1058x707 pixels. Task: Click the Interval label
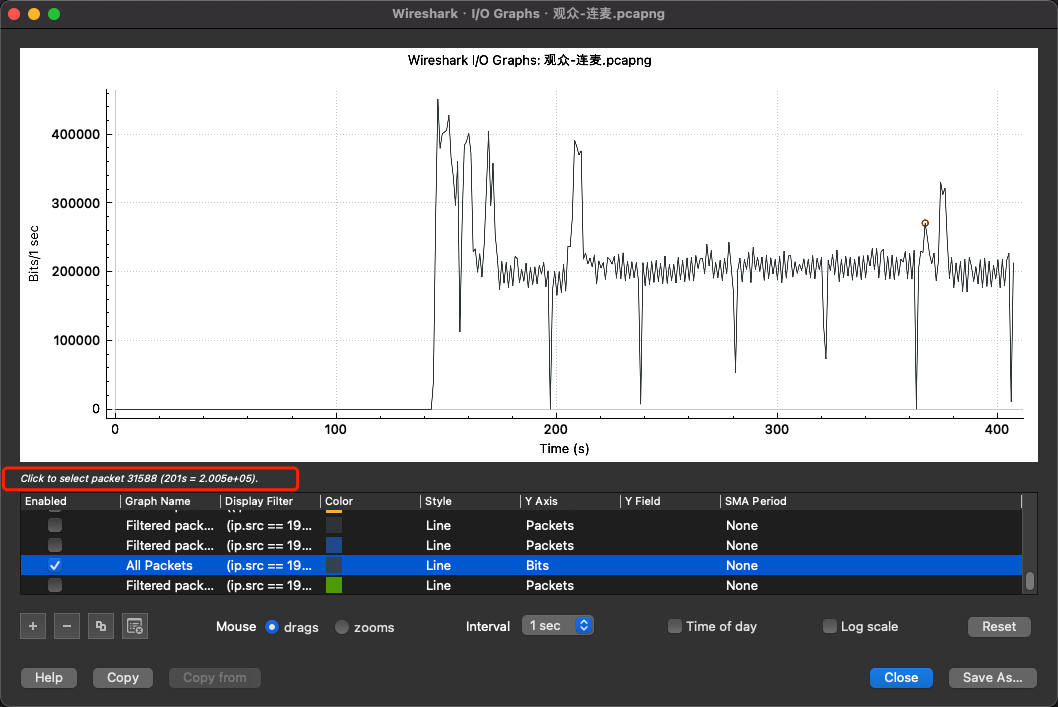[488, 626]
